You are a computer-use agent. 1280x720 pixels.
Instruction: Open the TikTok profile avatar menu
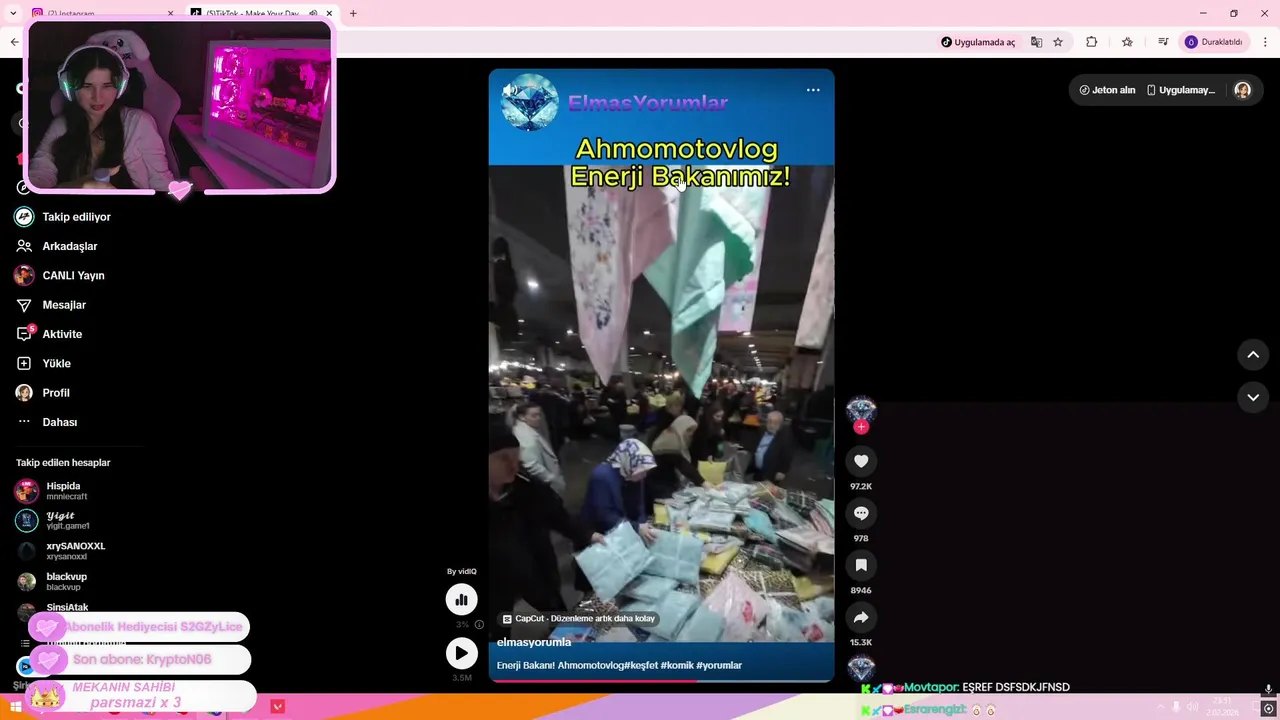point(1242,90)
